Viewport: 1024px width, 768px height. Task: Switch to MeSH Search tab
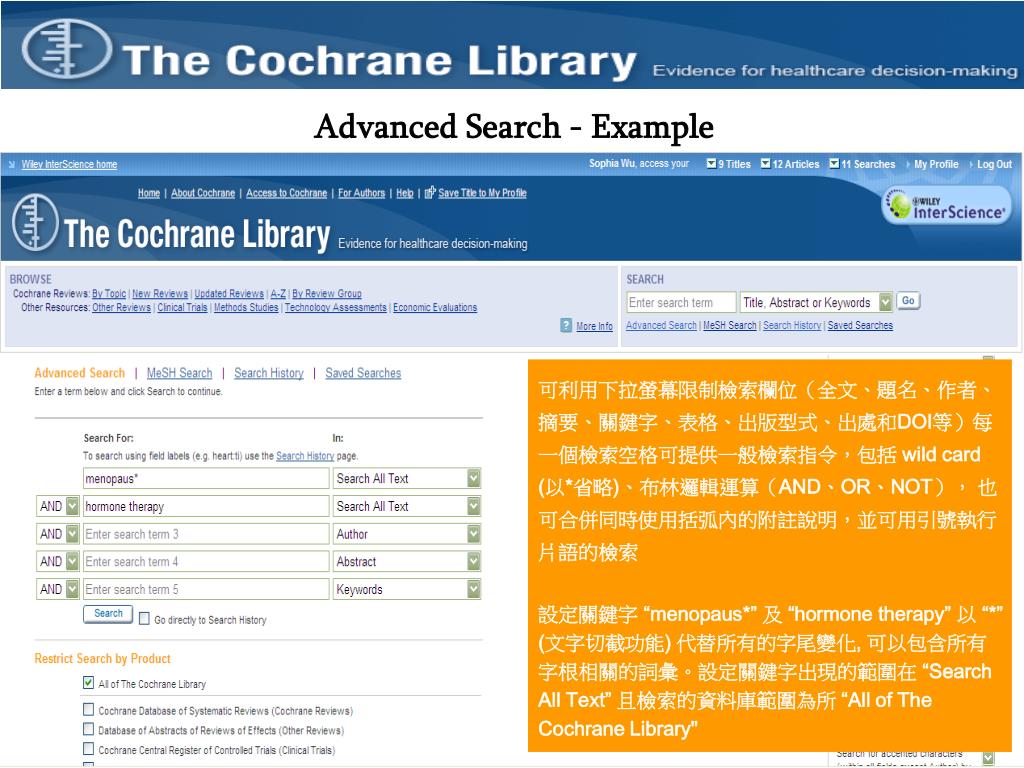(x=180, y=373)
